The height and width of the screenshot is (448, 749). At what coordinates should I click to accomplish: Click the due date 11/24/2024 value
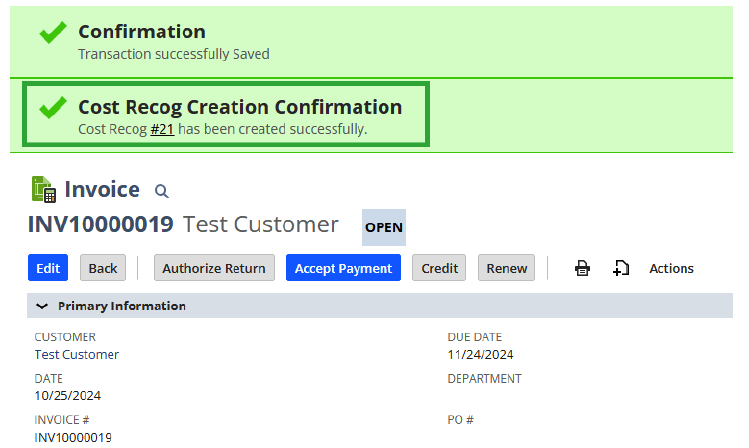pyautogui.click(x=480, y=354)
